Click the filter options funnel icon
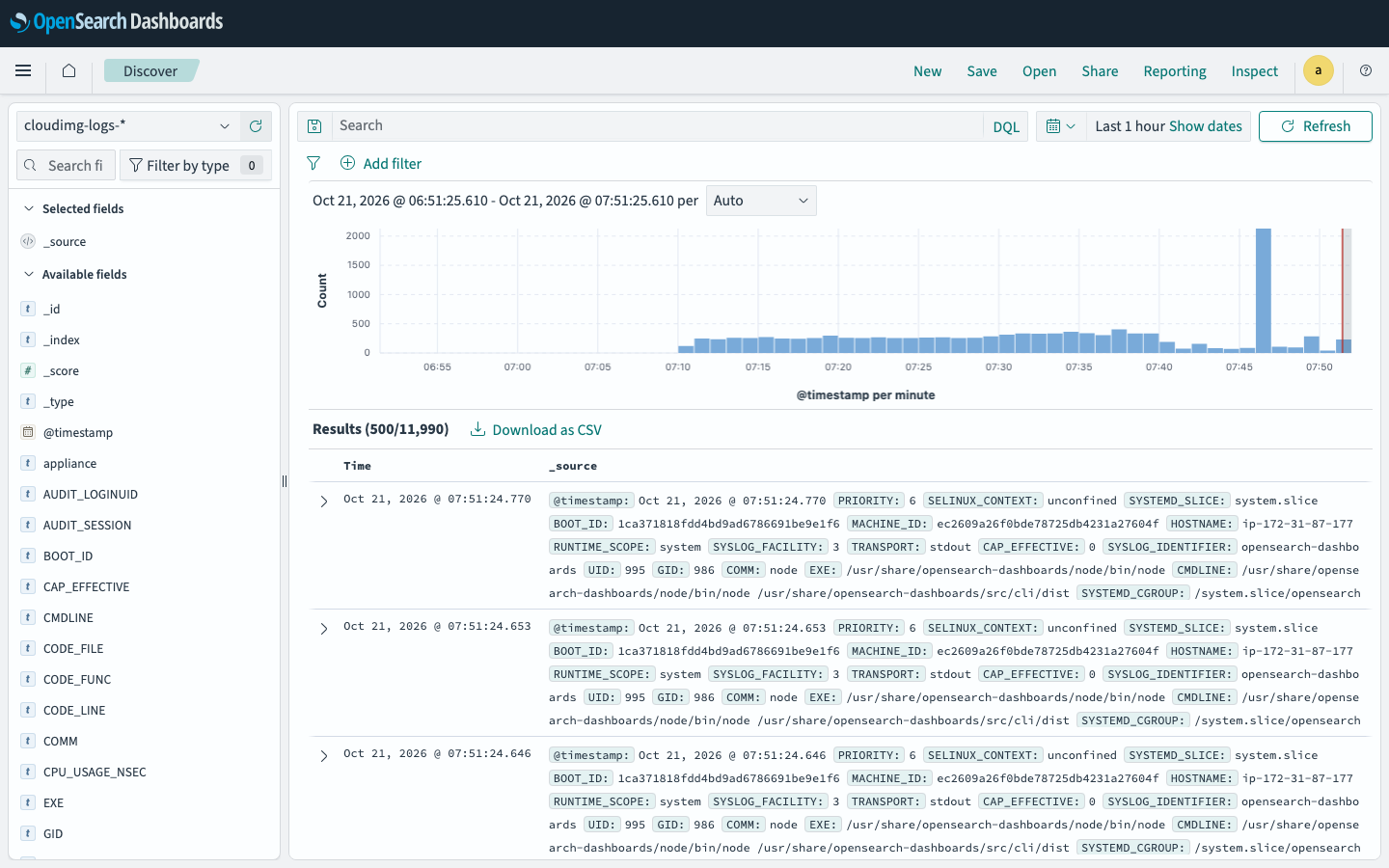The image size is (1389, 868). tap(313, 164)
